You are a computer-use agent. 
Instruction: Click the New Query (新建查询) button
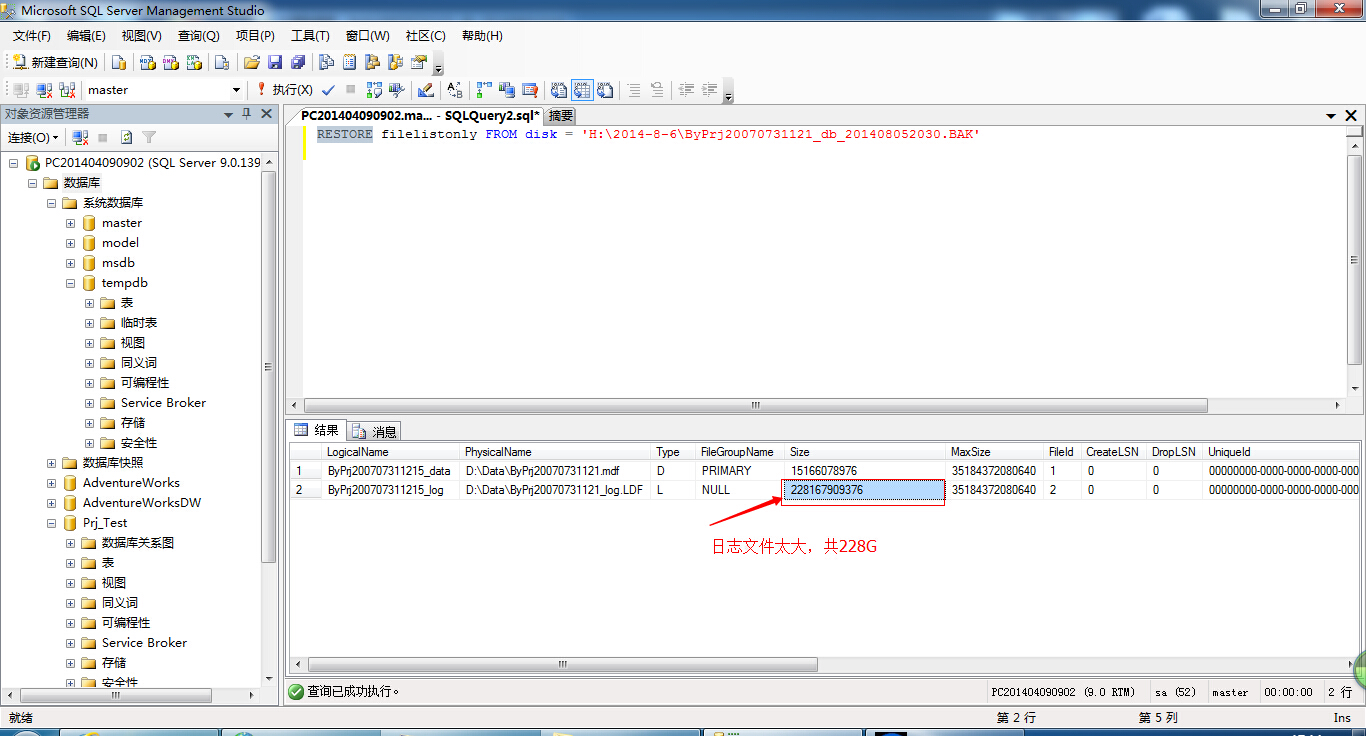[x=55, y=62]
